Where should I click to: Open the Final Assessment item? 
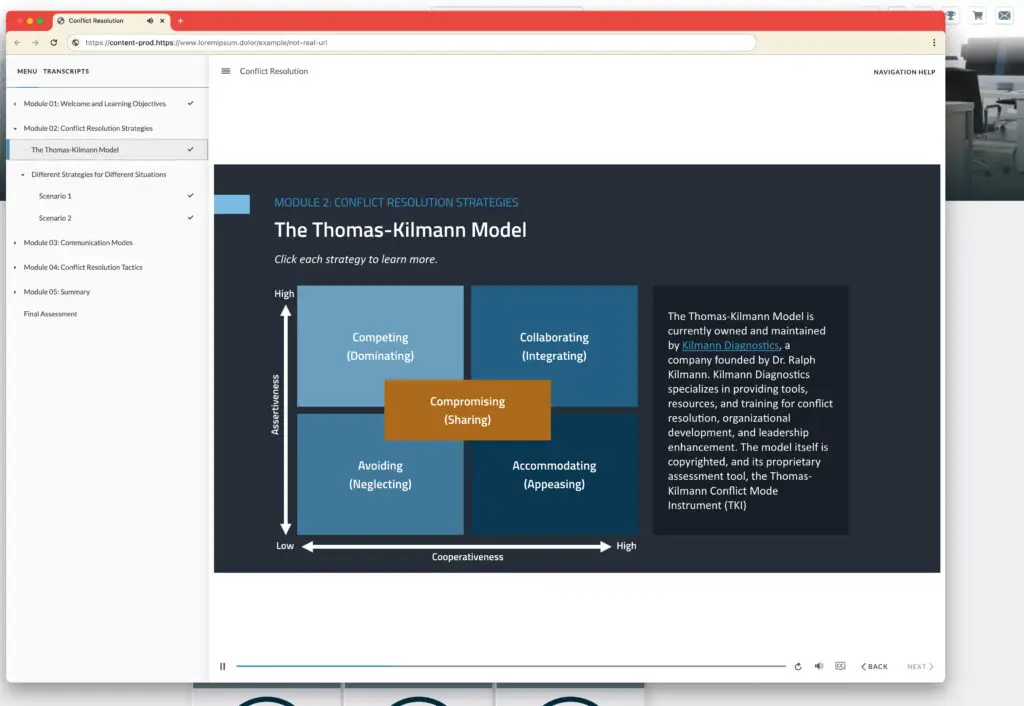click(50, 314)
